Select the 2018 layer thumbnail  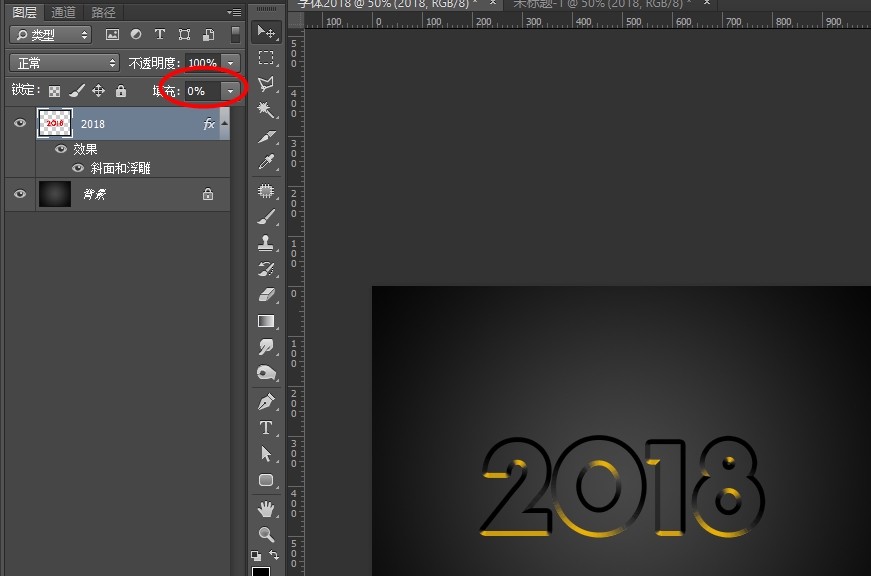pyautogui.click(x=54, y=123)
